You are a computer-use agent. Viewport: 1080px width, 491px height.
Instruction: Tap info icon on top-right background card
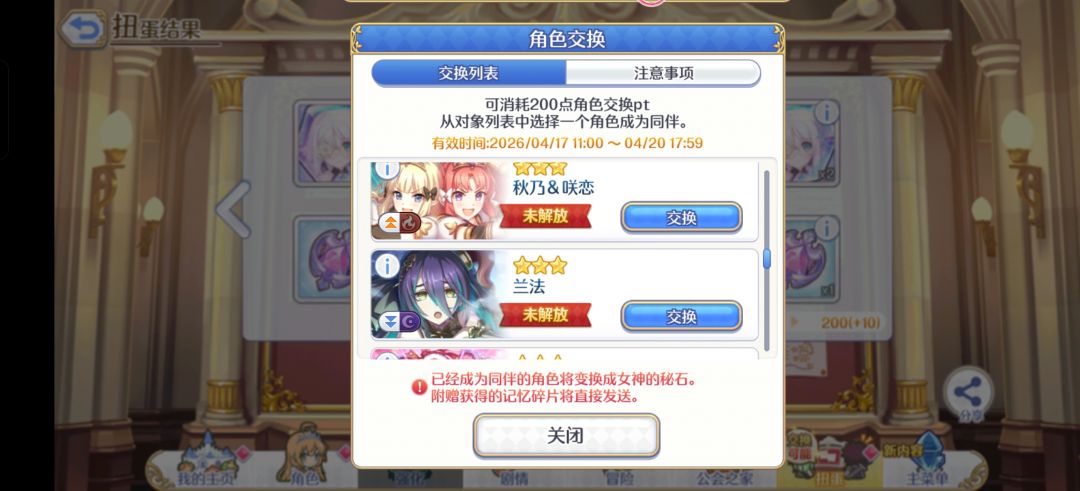(827, 112)
